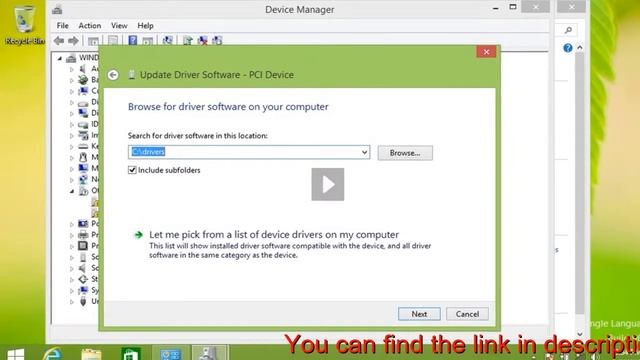Image resolution: width=640 pixels, height=360 pixels.
Task: Open the Control Panel taskbar button
Action: click(x=170, y=353)
